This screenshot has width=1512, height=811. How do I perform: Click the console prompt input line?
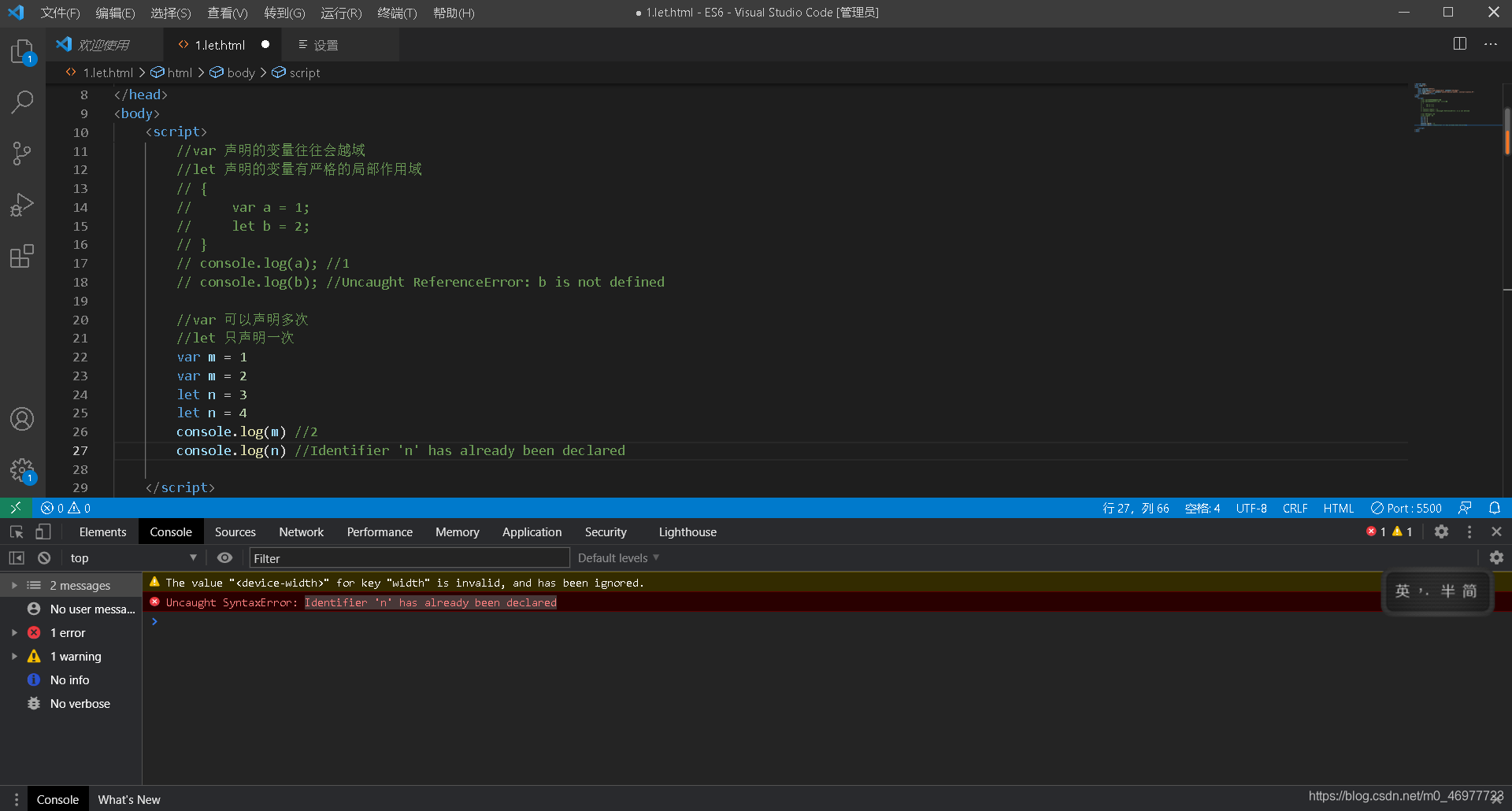827,621
